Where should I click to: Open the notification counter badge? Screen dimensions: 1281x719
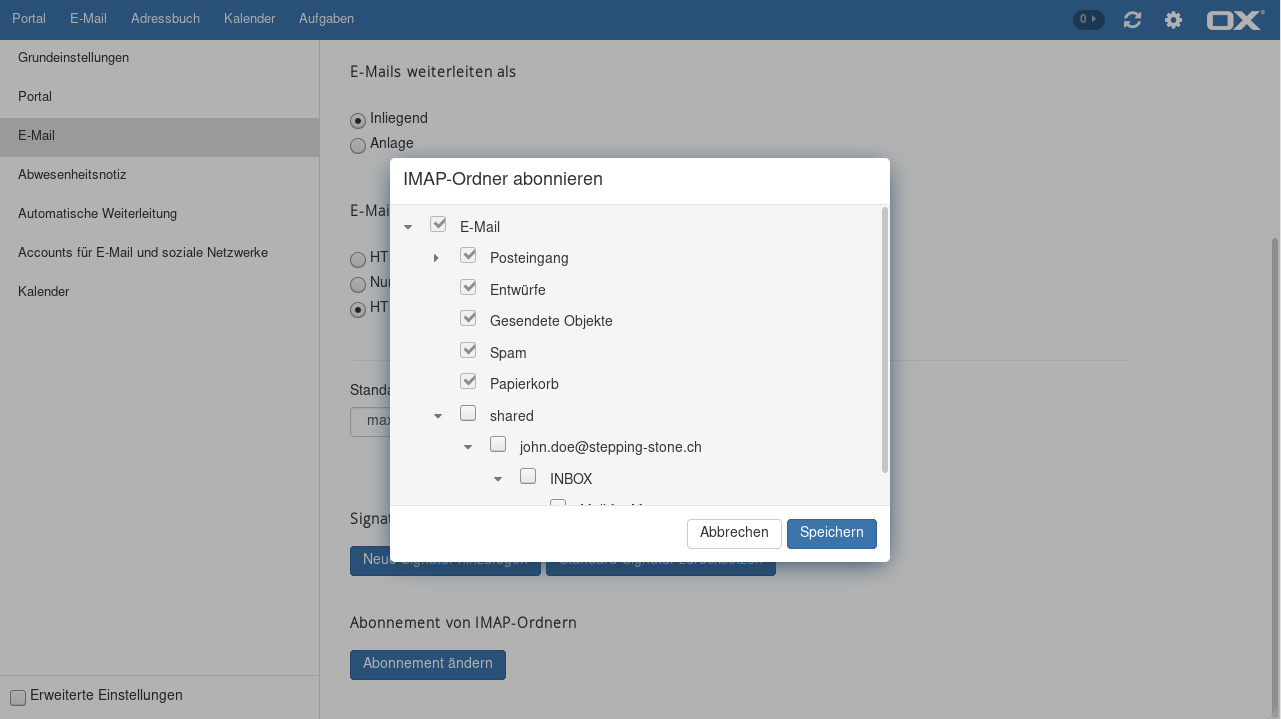tap(1088, 19)
